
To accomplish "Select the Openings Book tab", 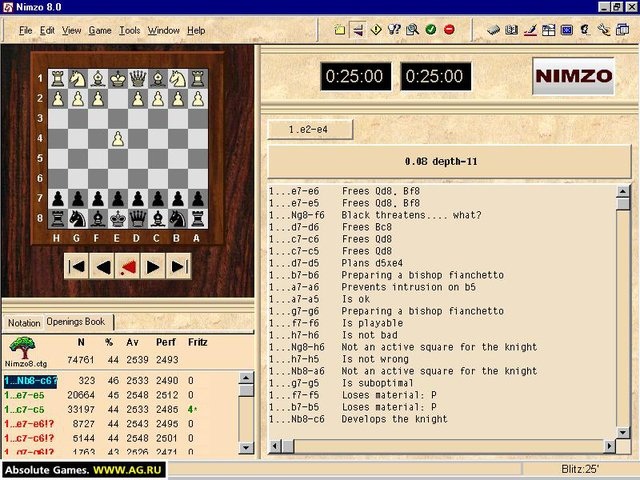I will (76, 322).
